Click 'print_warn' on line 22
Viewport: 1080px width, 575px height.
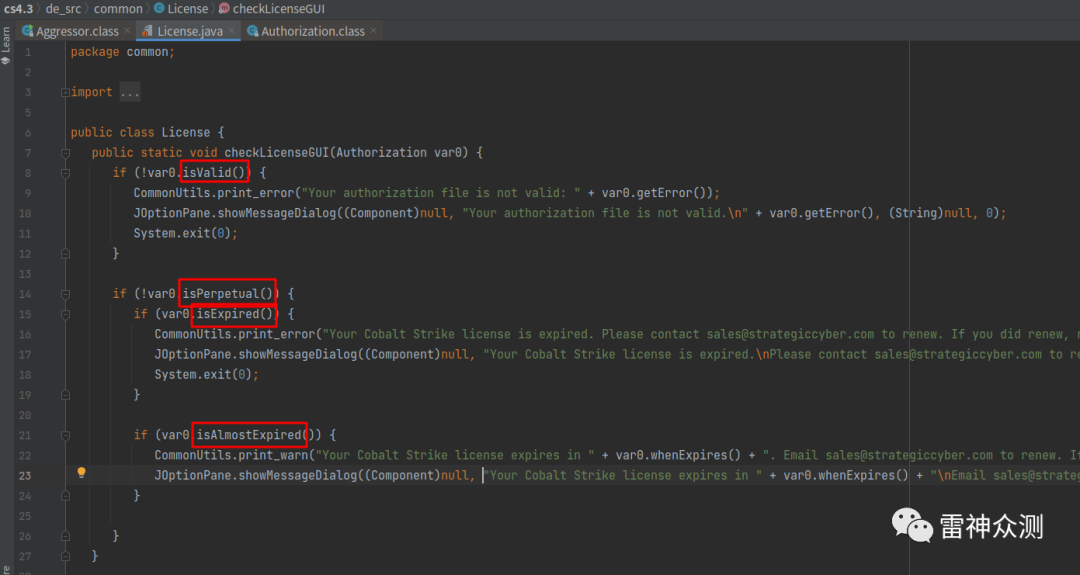click(x=273, y=455)
